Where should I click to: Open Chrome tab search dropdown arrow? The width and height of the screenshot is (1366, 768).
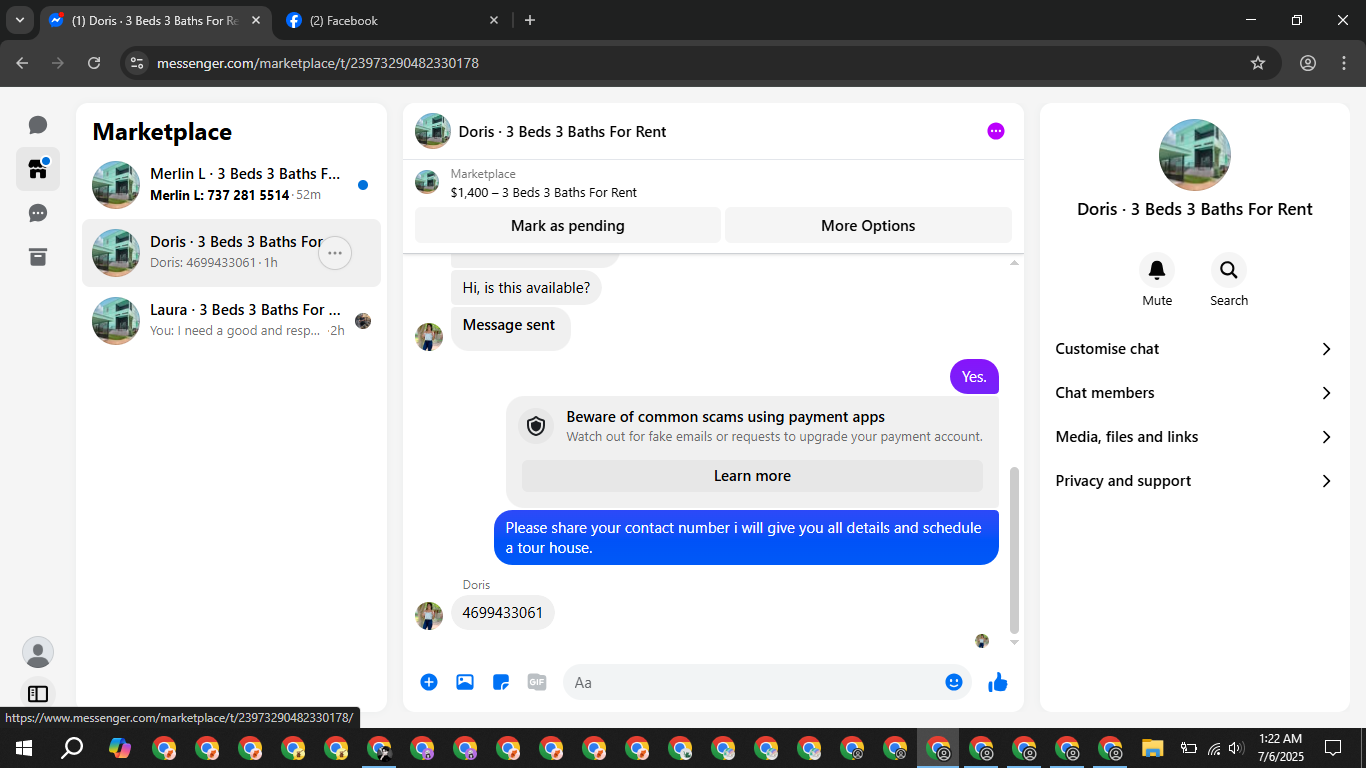(x=19, y=20)
